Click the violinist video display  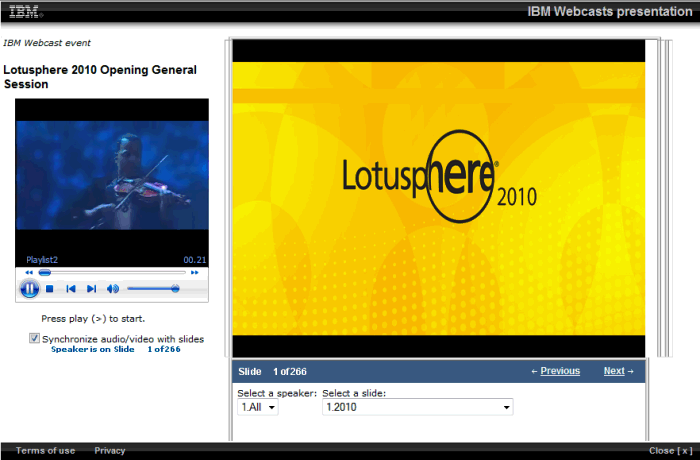click(x=112, y=175)
